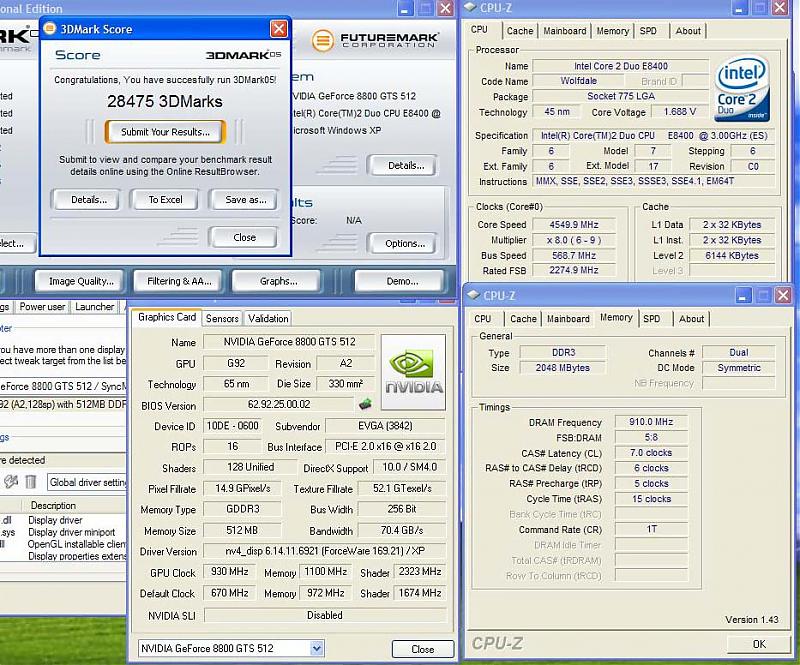The width and height of the screenshot is (800, 665).
Task: Open Memory tab in CPU-Z processor window
Action: [x=613, y=31]
